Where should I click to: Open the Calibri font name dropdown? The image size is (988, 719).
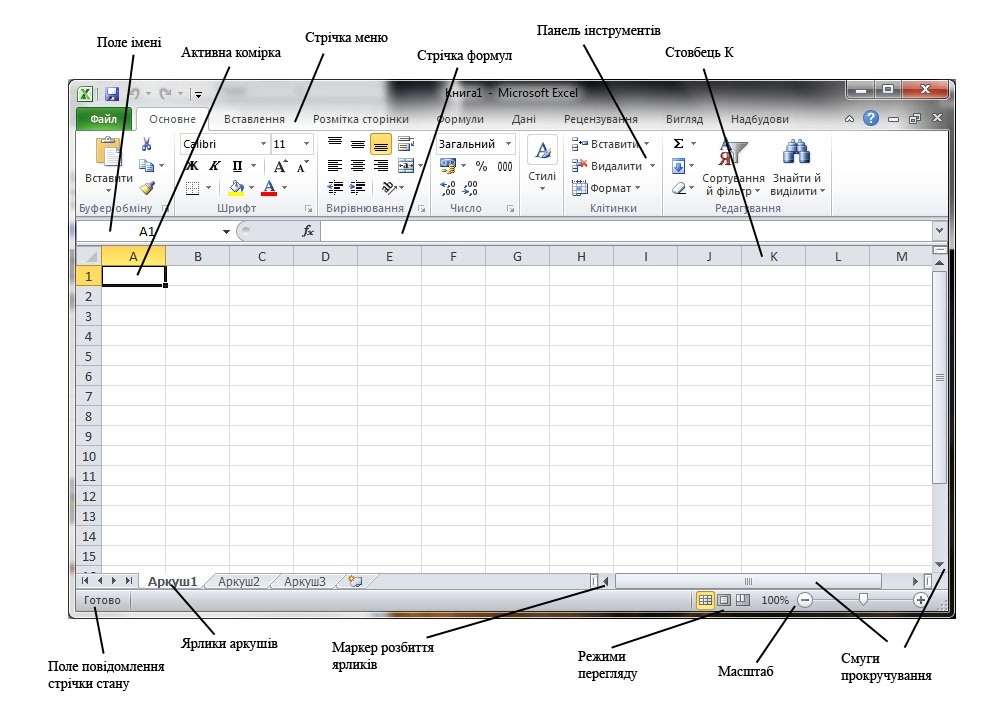(x=263, y=144)
